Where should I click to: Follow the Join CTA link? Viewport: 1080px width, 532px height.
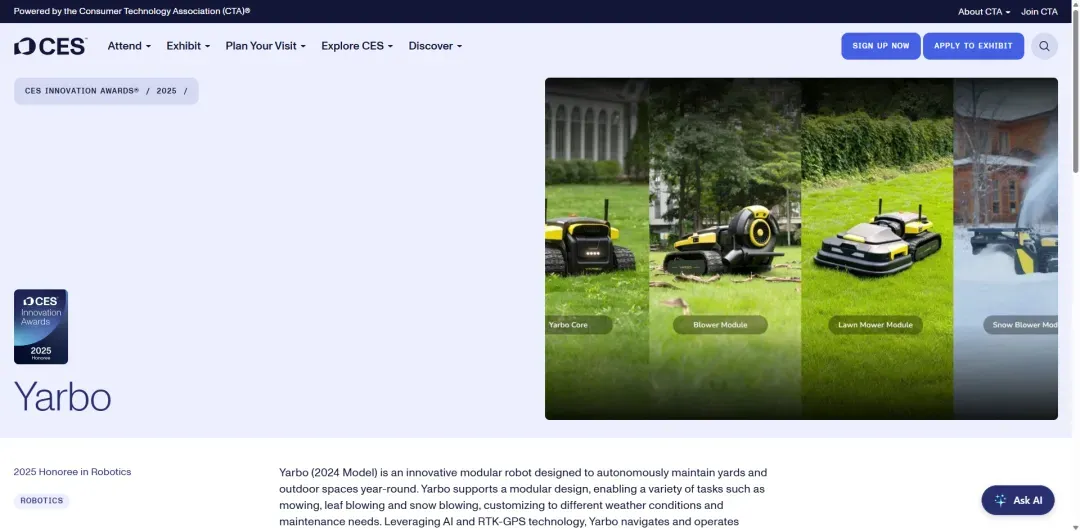pos(1039,12)
